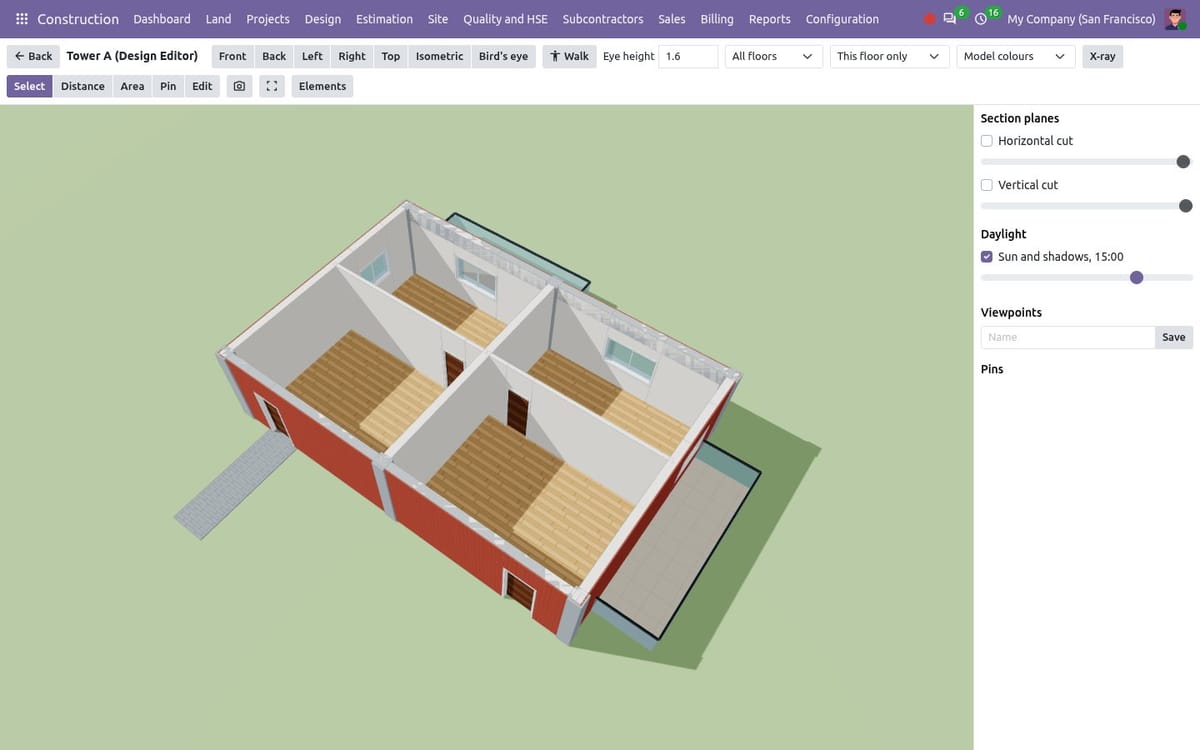Open the Reports menu
Viewport: 1200px width, 750px height.
(x=769, y=19)
